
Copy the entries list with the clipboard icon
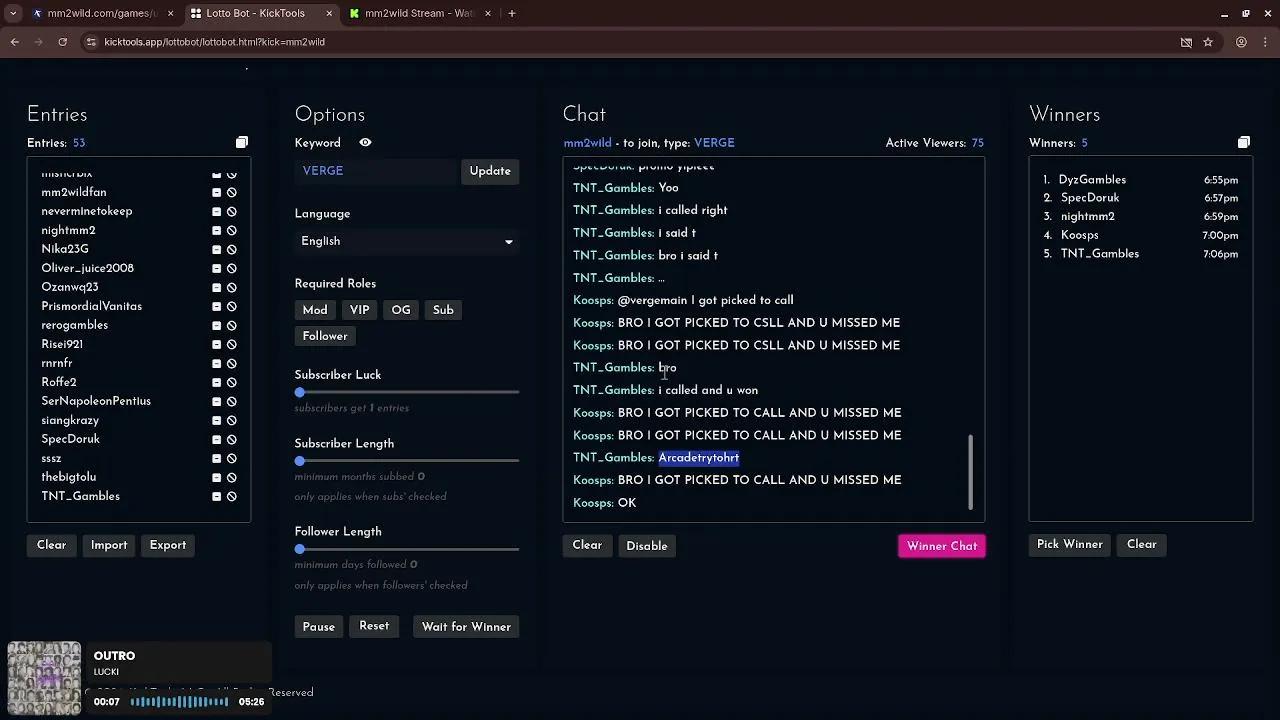click(x=242, y=143)
